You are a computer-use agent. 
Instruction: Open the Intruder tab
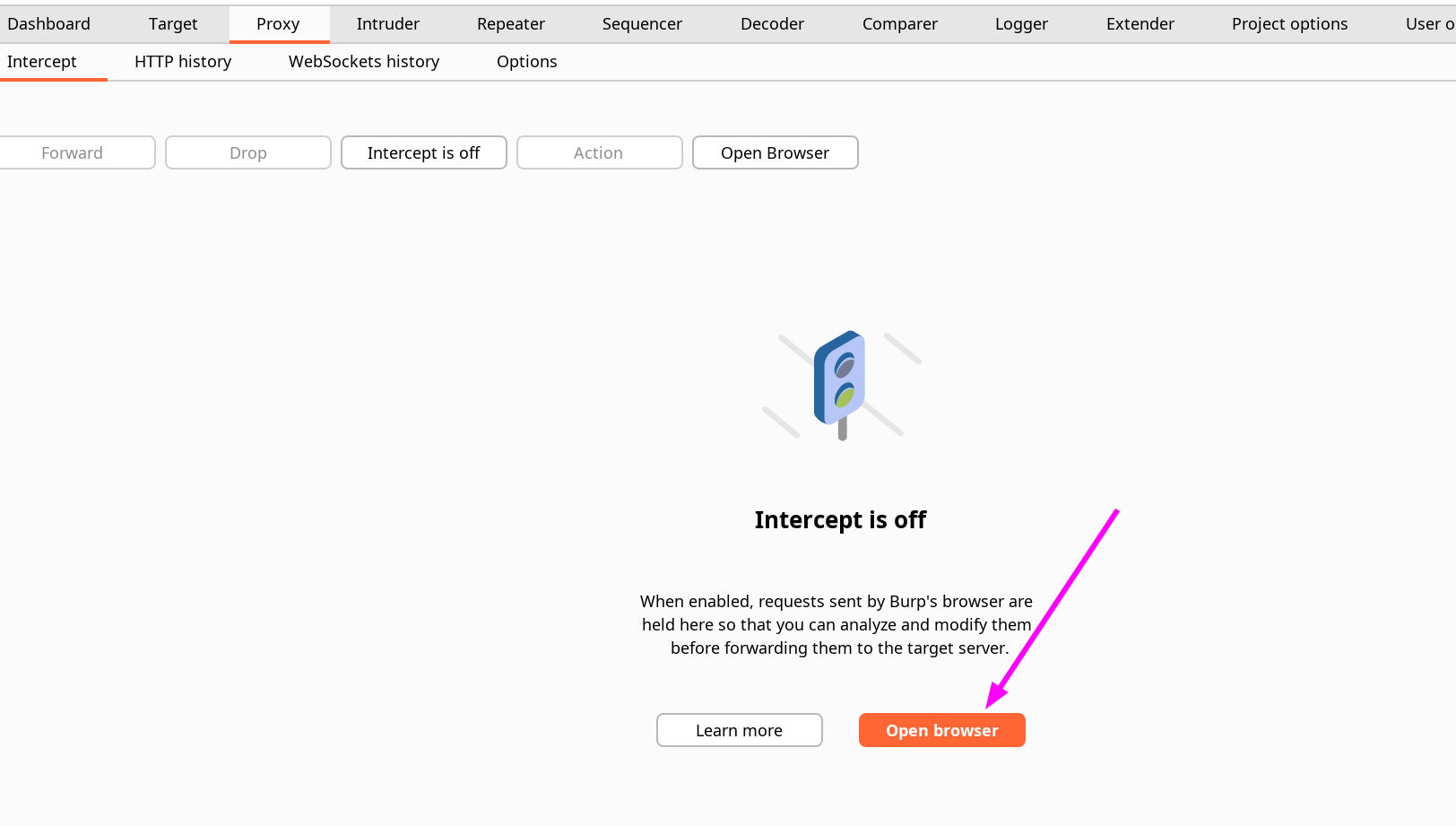[x=388, y=24]
